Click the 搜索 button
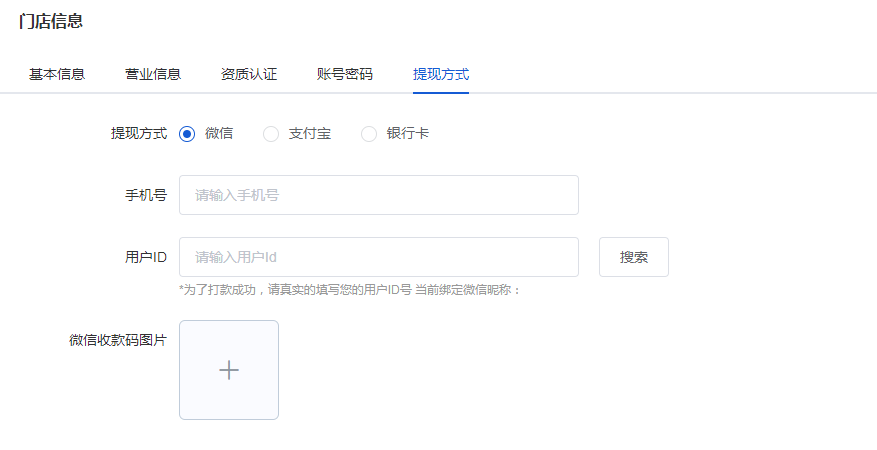 pyautogui.click(x=634, y=257)
